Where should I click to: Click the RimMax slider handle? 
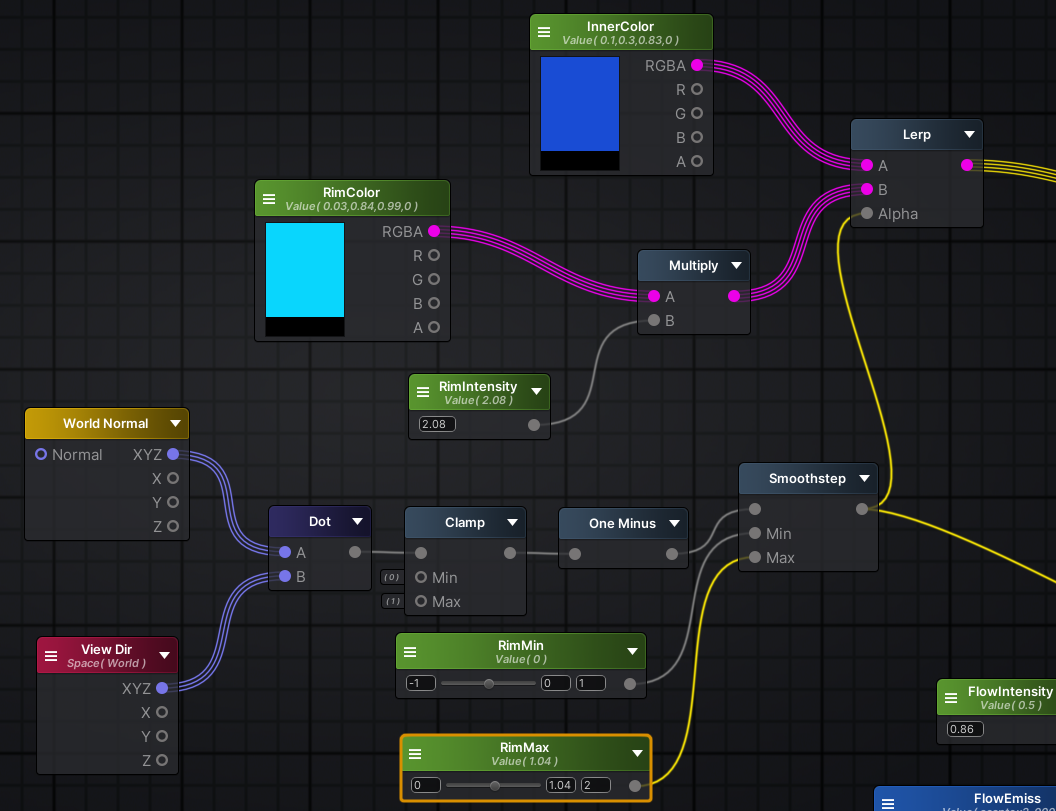(x=495, y=785)
